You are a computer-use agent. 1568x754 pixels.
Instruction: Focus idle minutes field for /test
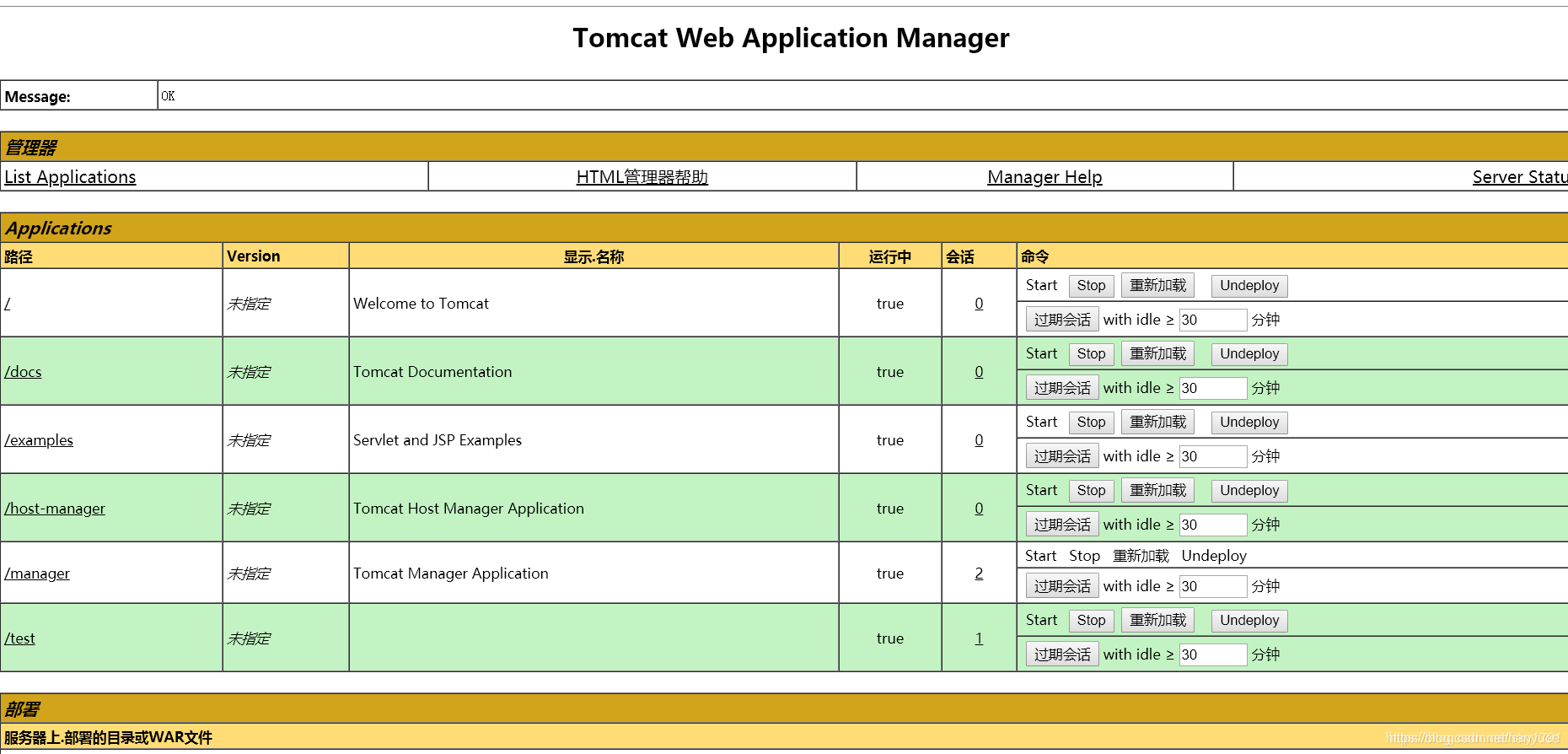pyautogui.click(x=1212, y=654)
